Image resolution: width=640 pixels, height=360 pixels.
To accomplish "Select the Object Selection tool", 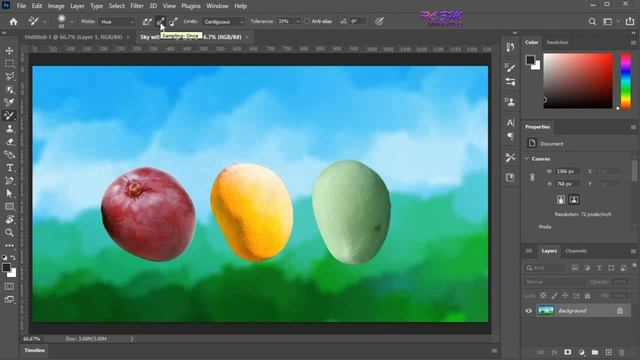I will point(9,89).
